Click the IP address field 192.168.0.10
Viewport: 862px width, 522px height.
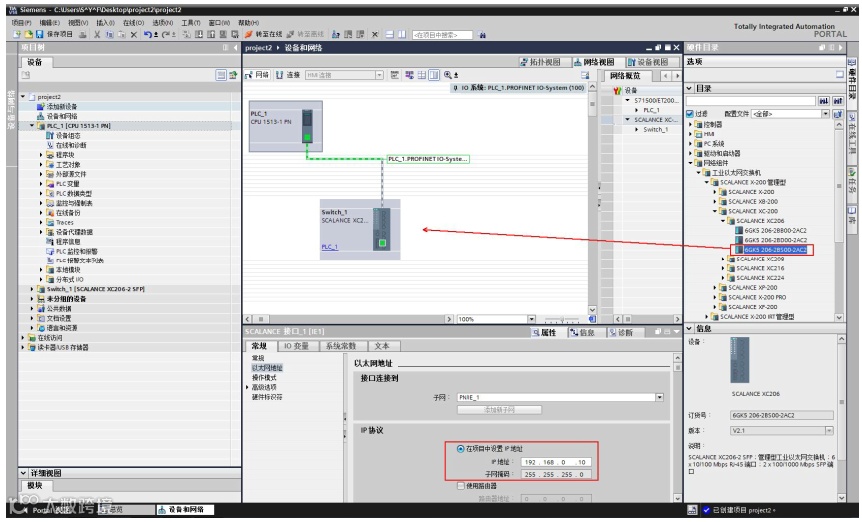(556, 462)
